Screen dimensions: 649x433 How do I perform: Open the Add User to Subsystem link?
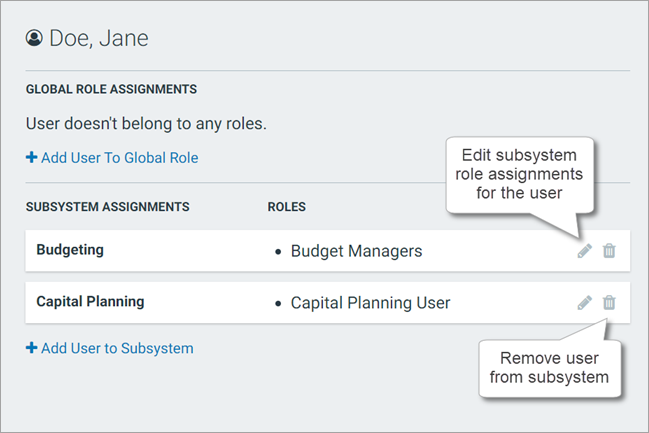pyautogui.click(x=117, y=348)
